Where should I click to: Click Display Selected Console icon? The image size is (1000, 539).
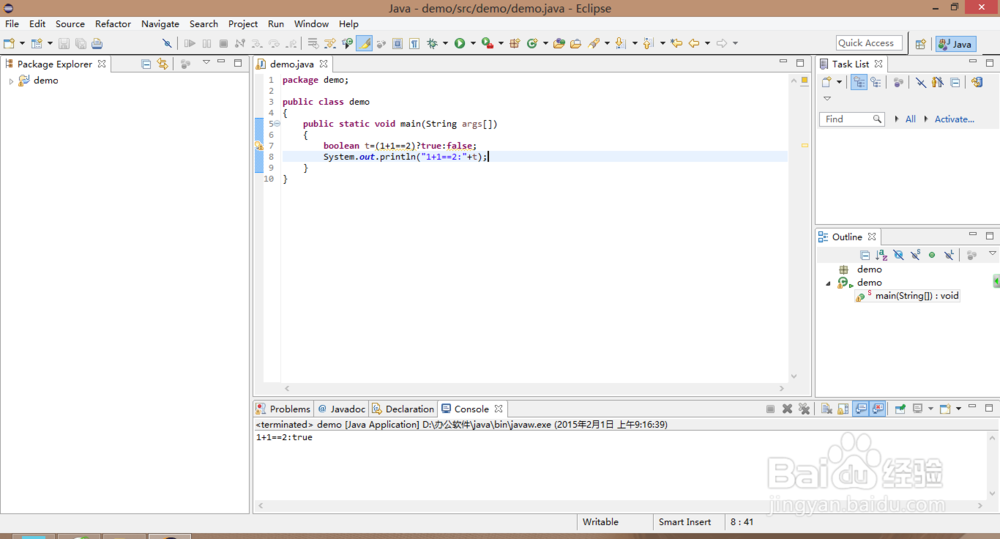918,409
